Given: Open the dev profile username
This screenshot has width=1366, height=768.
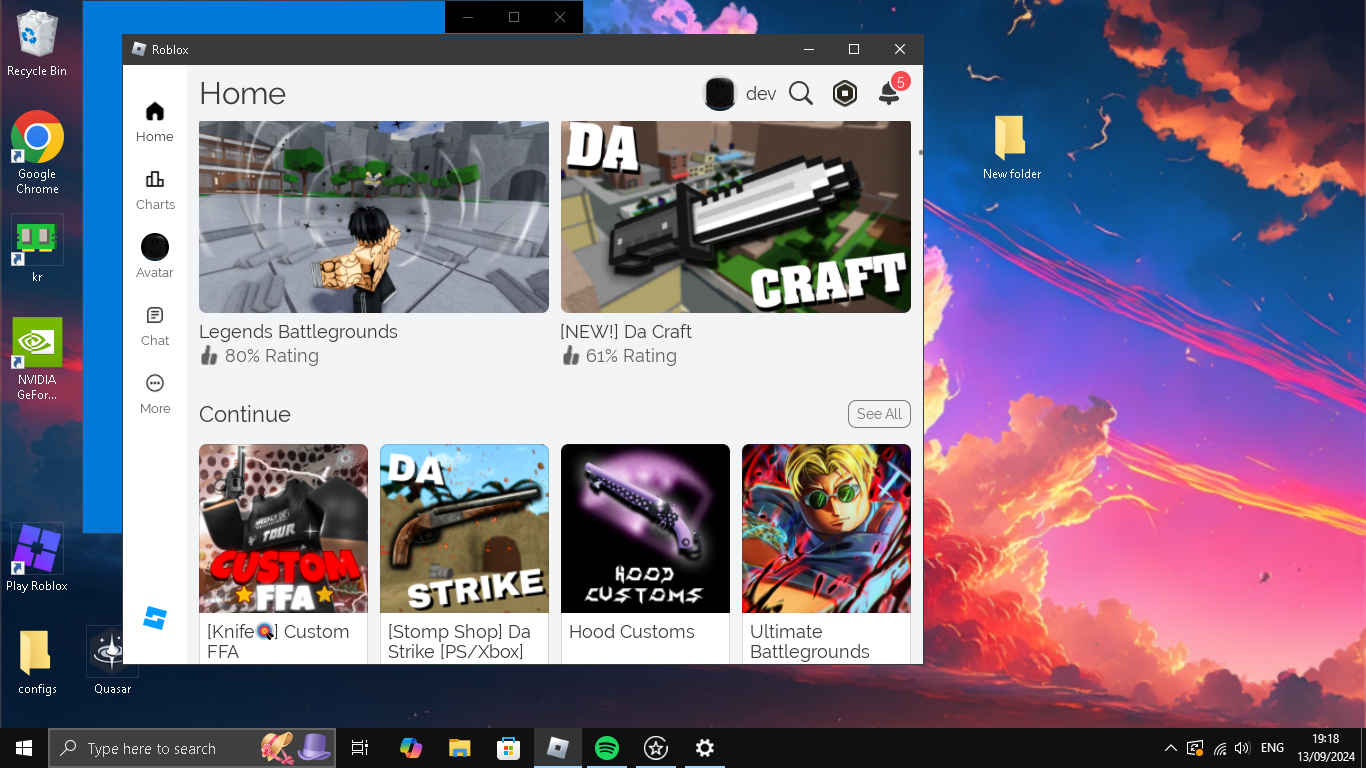Looking at the screenshot, I should (761, 94).
